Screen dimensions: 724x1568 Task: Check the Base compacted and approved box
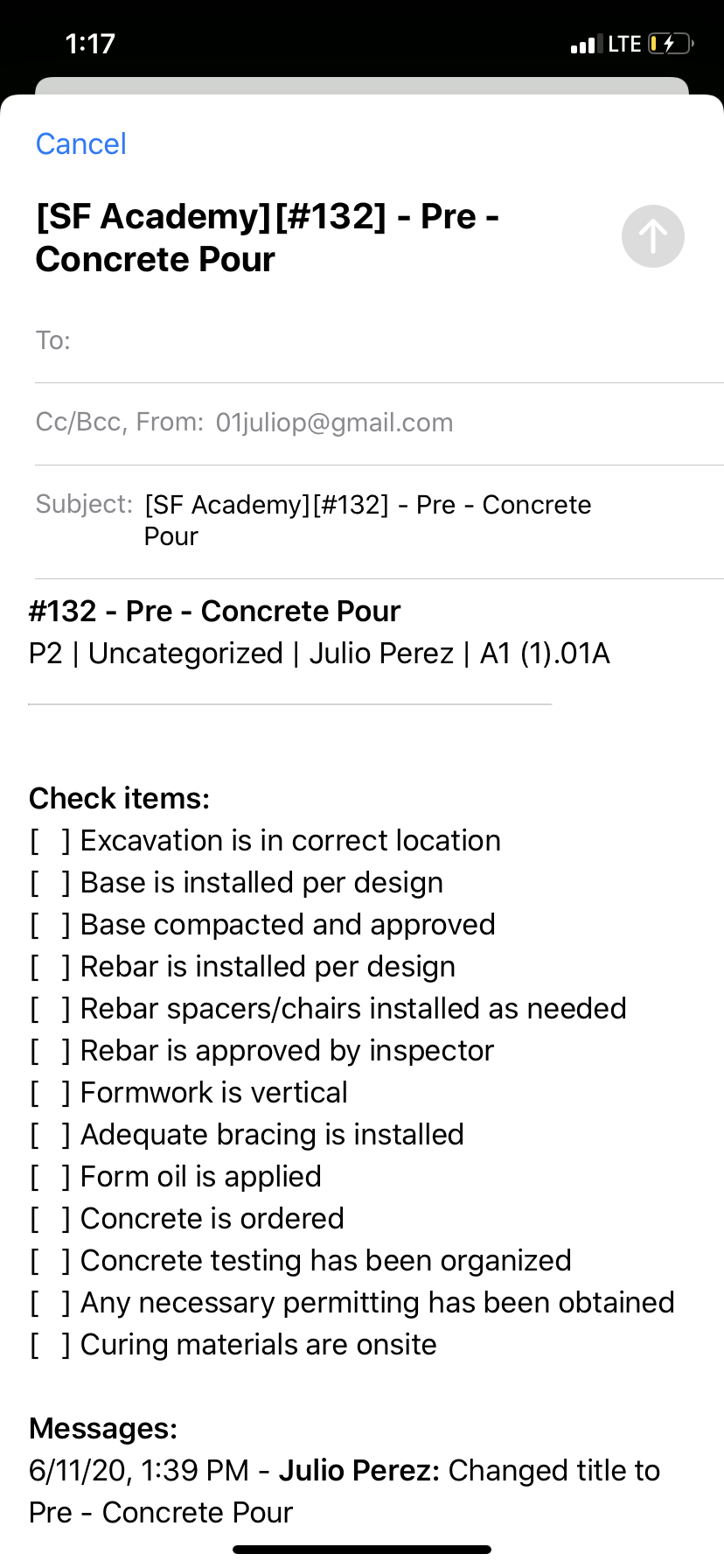pyautogui.click(x=50, y=925)
